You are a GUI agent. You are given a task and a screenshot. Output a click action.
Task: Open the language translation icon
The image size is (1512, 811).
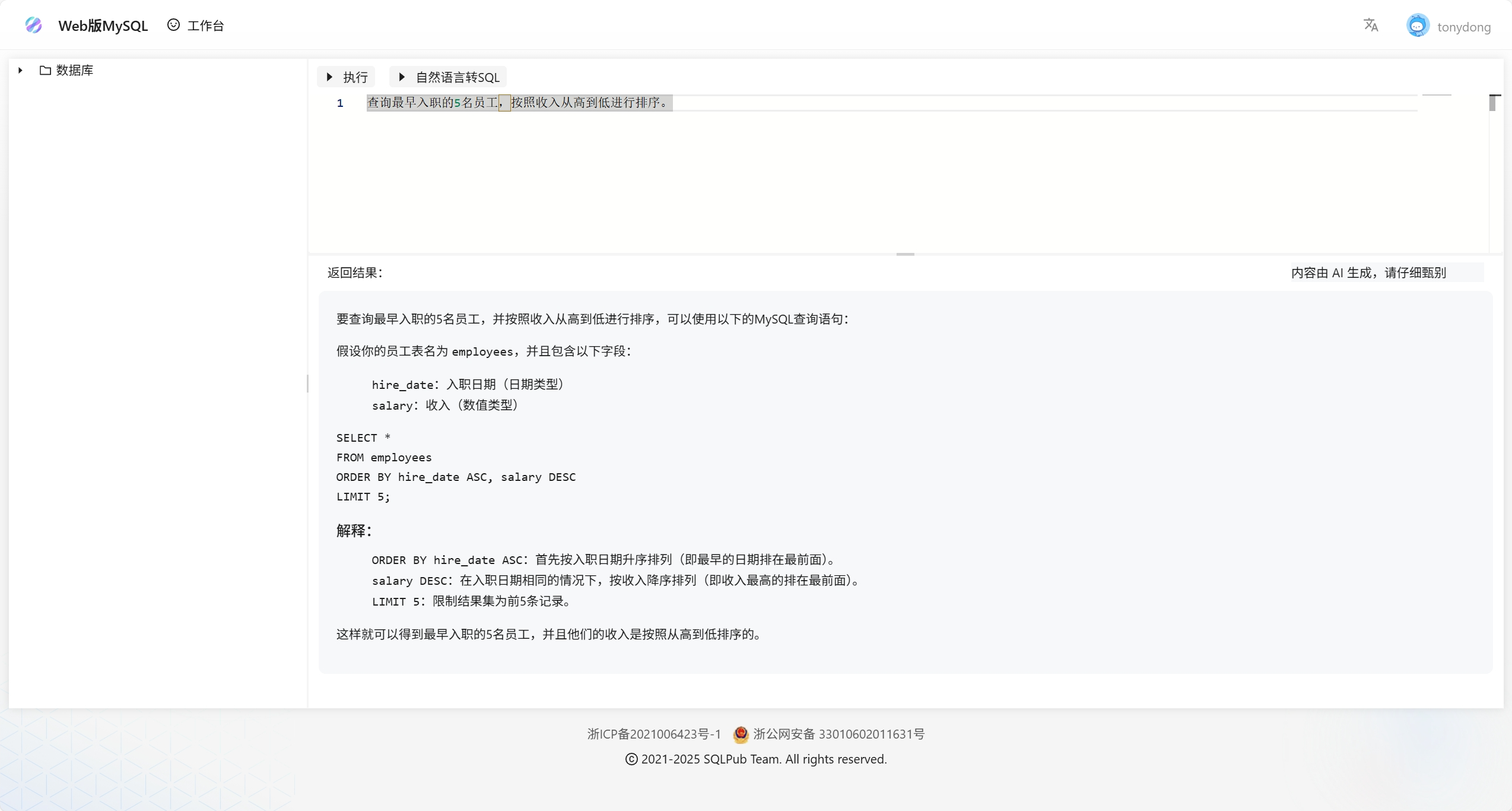coord(1371,25)
